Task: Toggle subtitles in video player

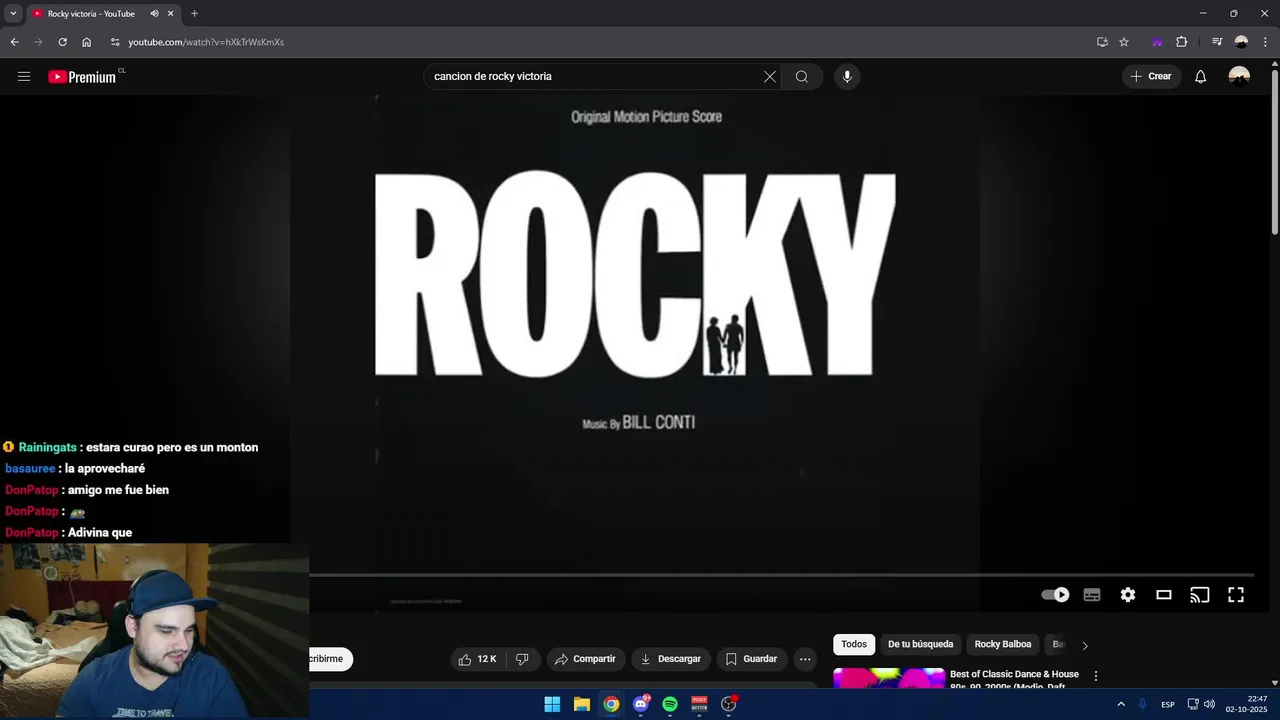Action: tap(1092, 595)
